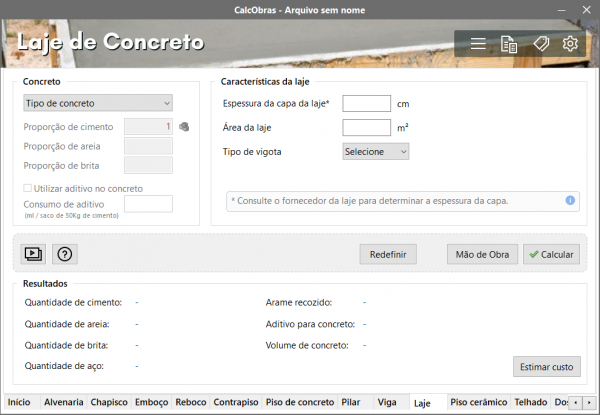Viewport: 600px width, 415px height.
Task: Switch to the Alvenaria tab
Action: 64,402
